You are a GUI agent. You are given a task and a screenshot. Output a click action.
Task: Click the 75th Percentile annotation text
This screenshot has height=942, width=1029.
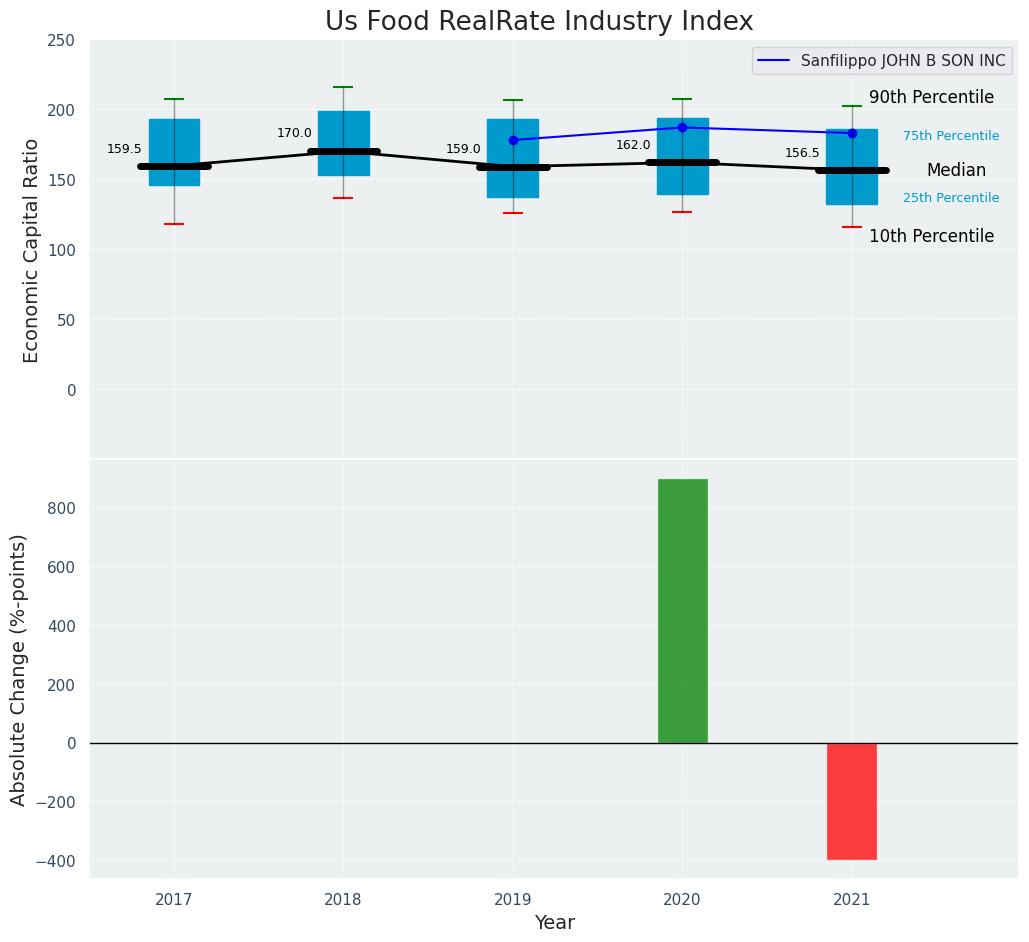(x=950, y=136)
